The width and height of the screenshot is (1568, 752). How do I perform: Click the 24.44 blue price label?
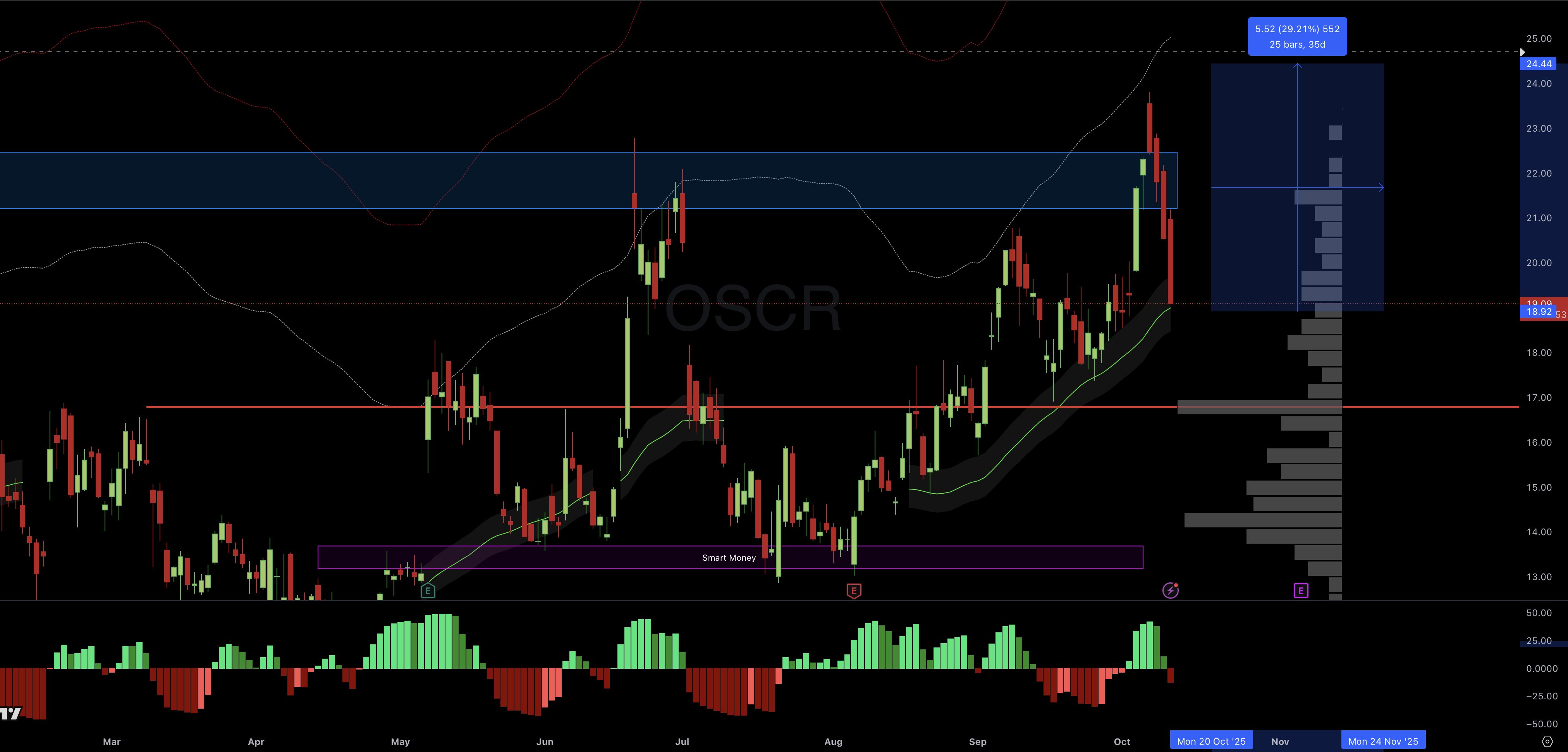click(x=1539, y=64)
